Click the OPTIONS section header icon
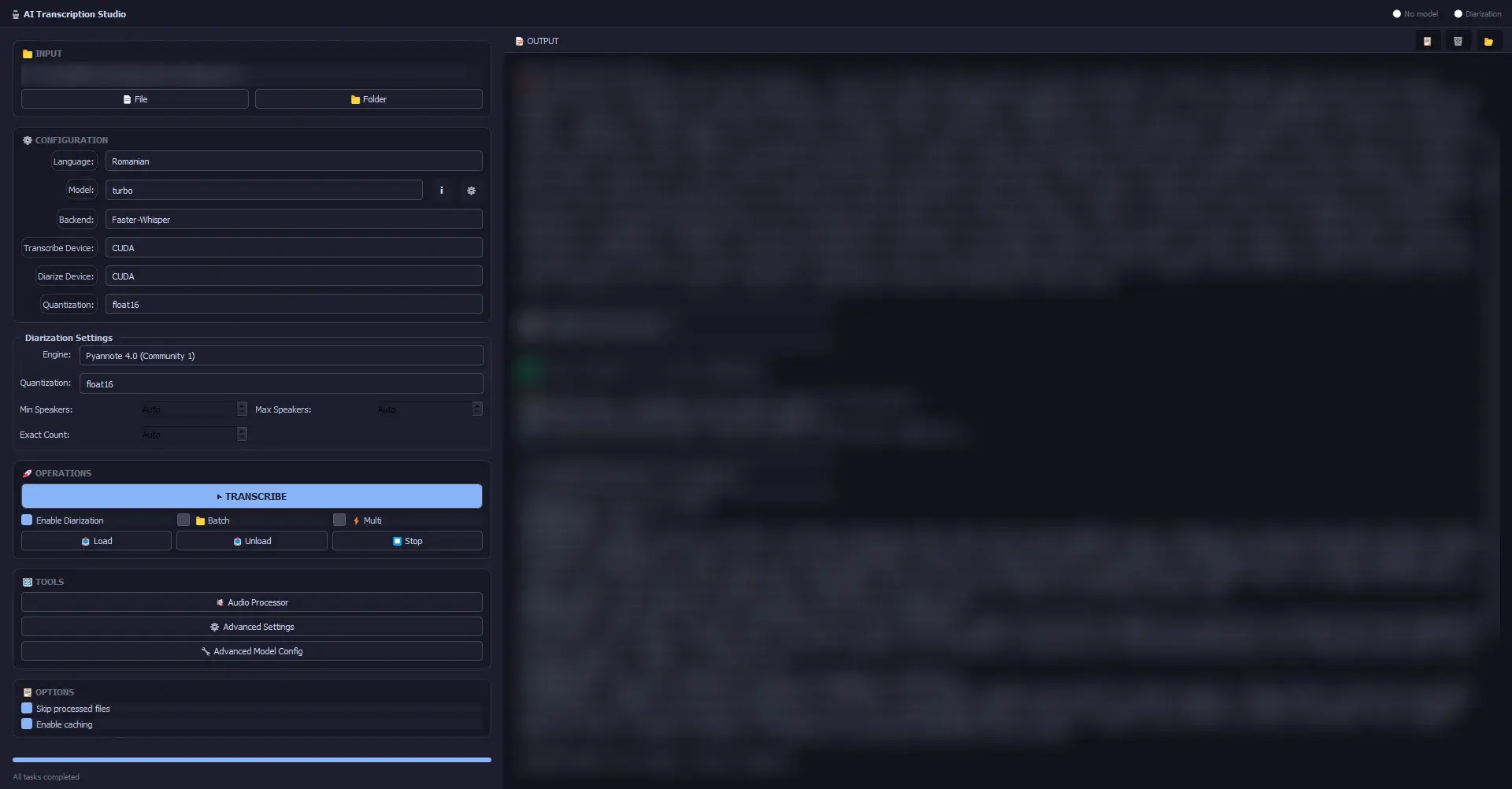Viewport: 1512px width, 789px height. (28, 692)
